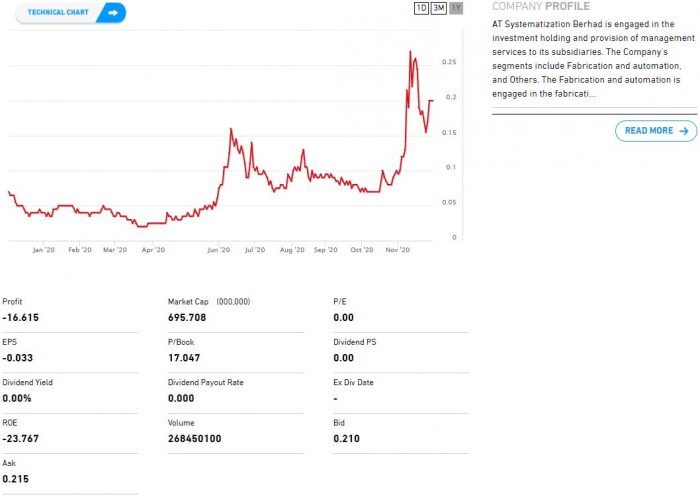Select the 3M chart range
The image size is (700, 497).
click(438, 9)
